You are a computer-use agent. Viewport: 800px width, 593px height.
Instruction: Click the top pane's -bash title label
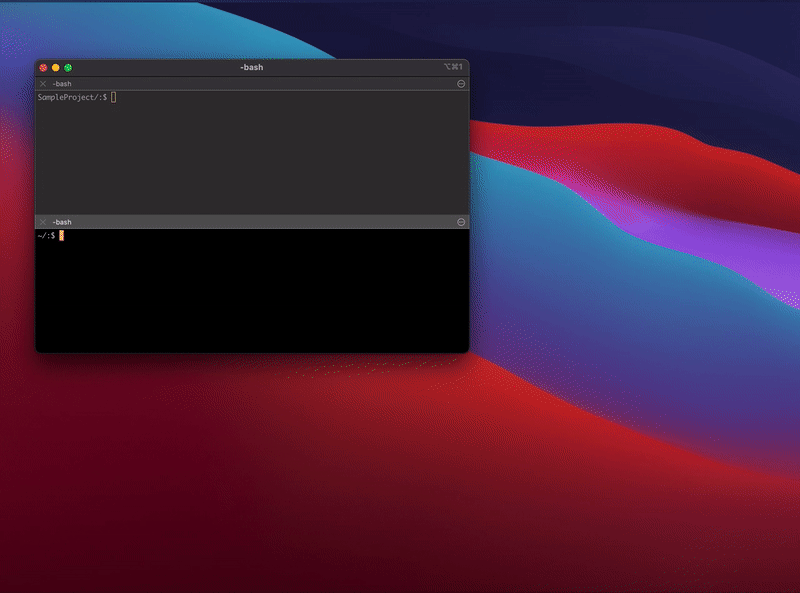pyautogui.click(x=62, y=84)
